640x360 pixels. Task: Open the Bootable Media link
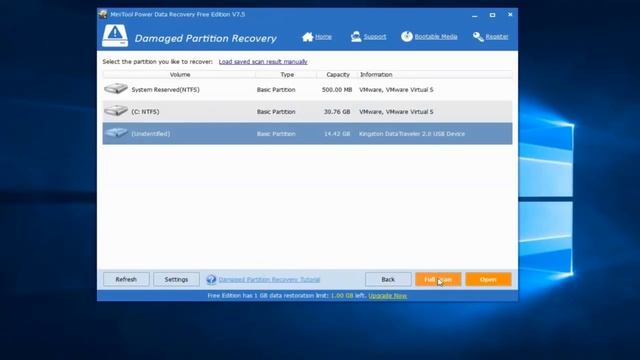(436, 37)
